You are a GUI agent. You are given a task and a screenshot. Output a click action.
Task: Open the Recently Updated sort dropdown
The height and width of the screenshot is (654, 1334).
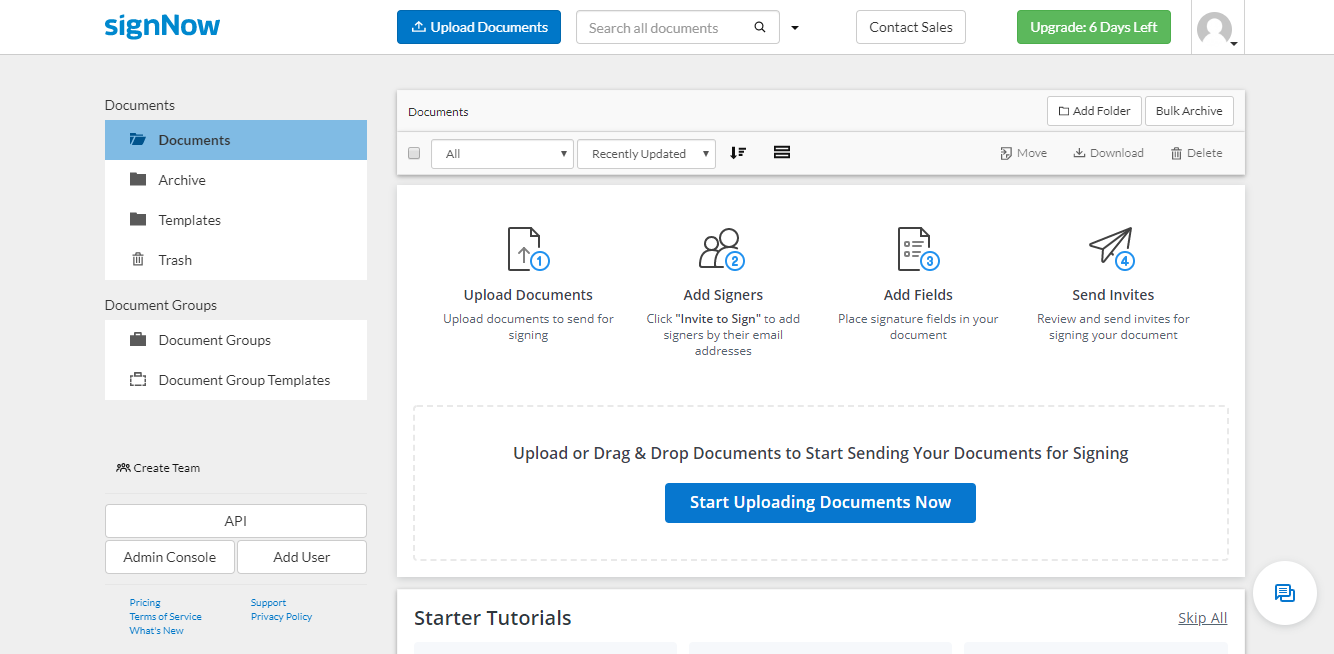tap(646, 153)
